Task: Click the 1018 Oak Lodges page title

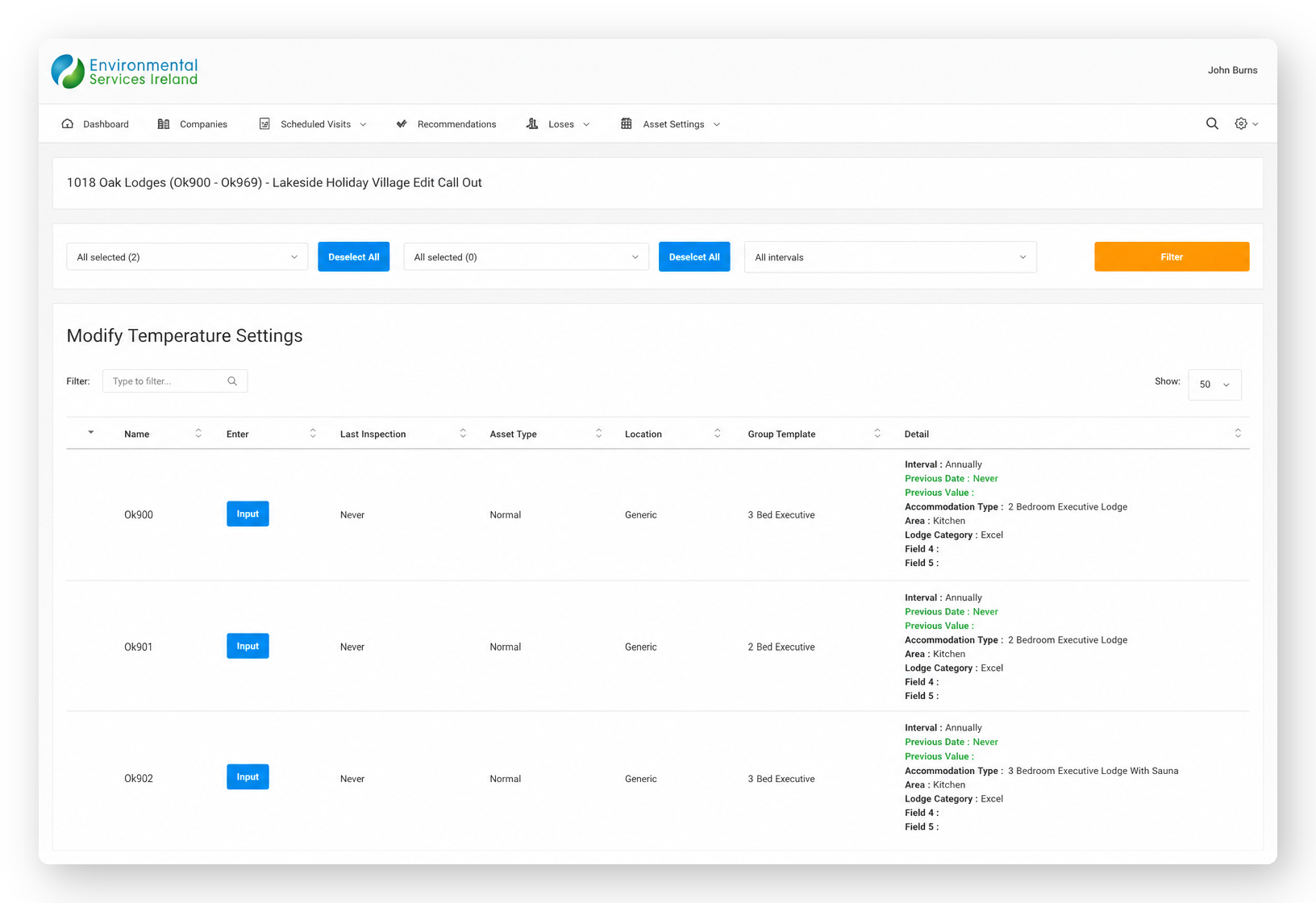Action: pyautogui.click(x=274, y=183)
